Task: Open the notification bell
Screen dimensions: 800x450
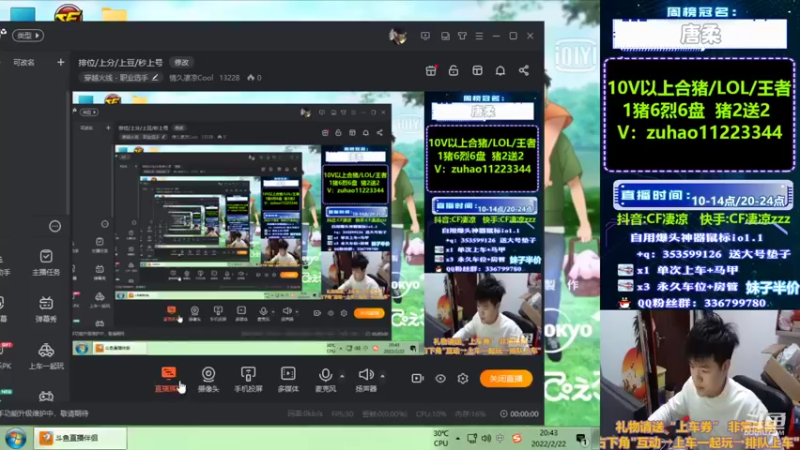Action: point(500,70)
